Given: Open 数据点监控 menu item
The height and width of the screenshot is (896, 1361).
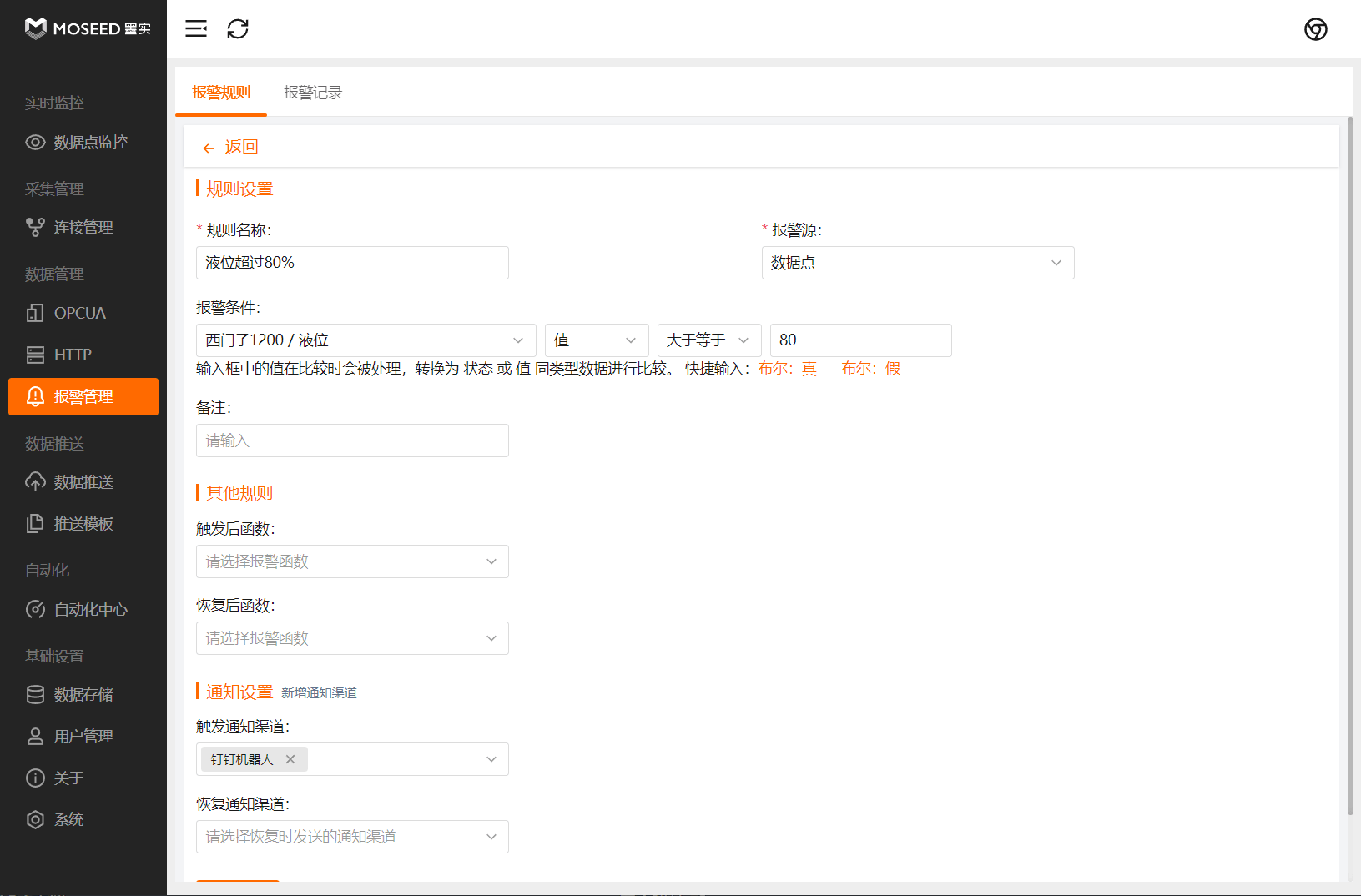Looking at the screenshot, I should tap(83, 143).
